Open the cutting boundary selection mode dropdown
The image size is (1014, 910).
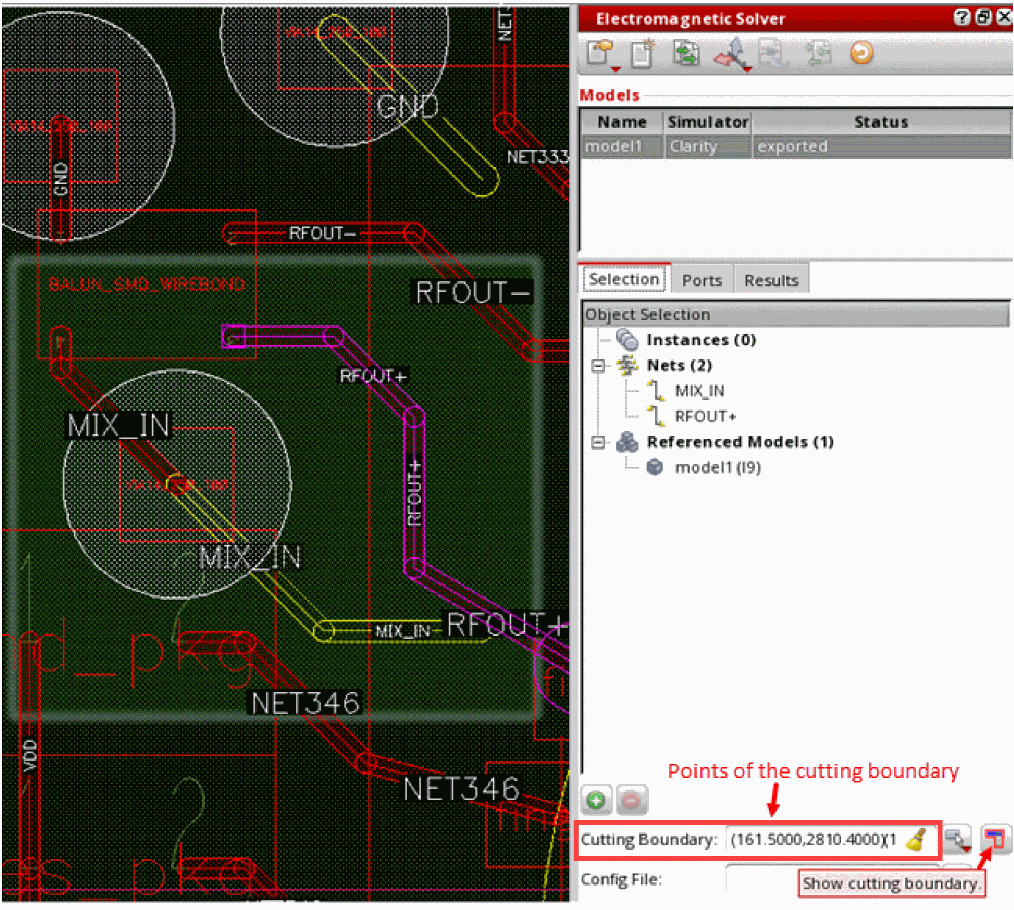point(967,848)
